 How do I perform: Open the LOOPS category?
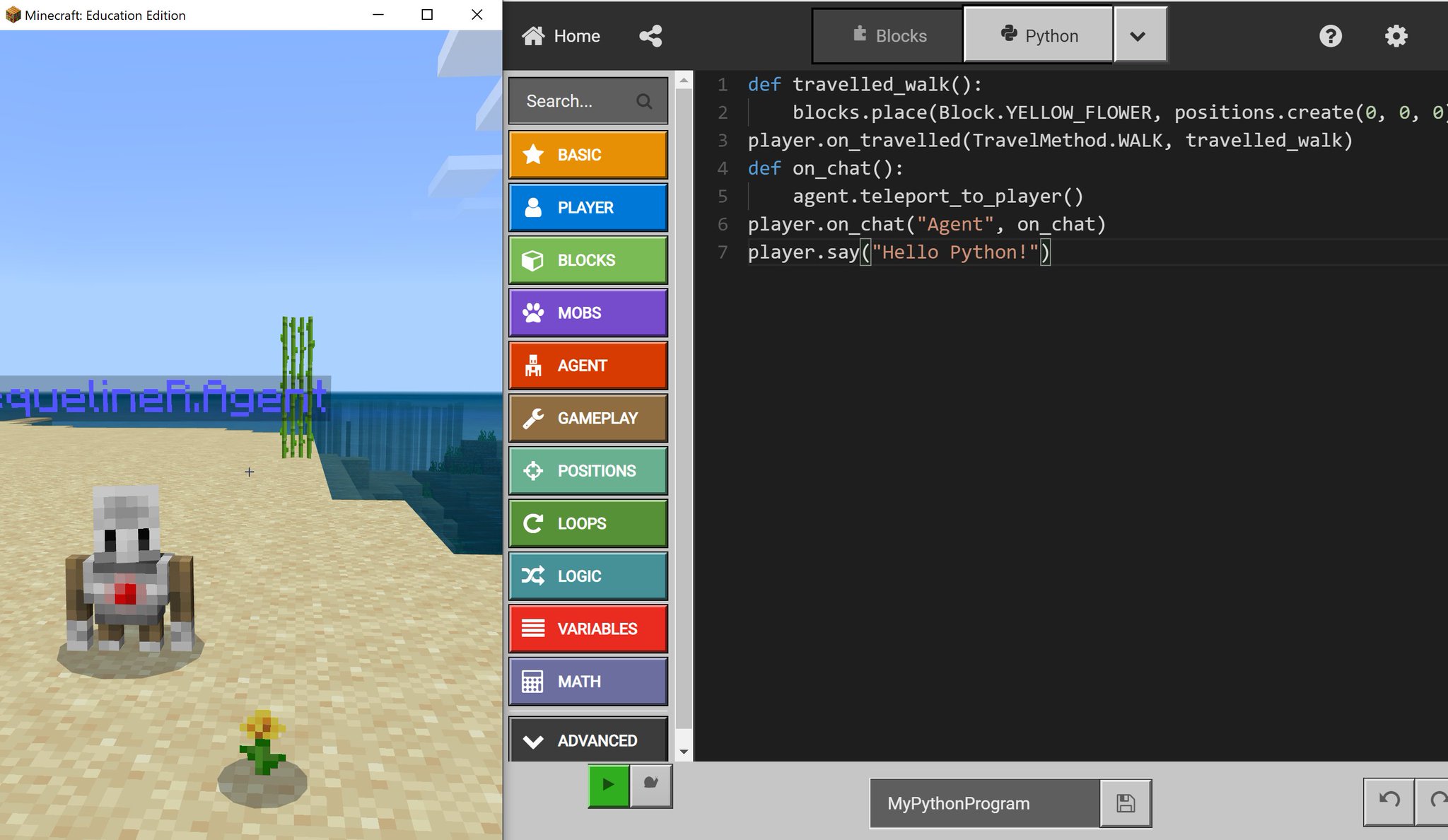(588, 523)
